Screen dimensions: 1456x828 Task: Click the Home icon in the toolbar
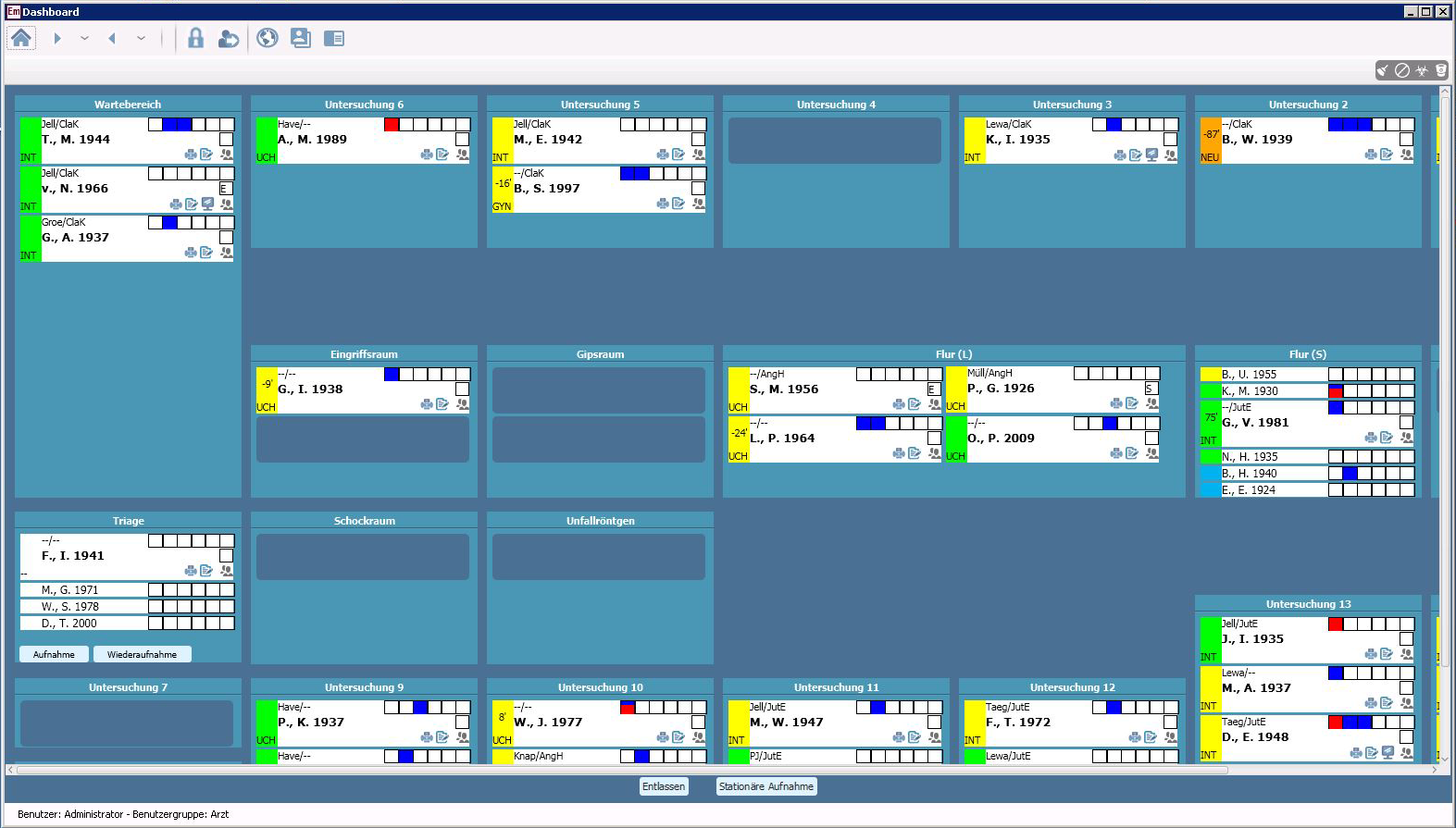click(x=21, y=38)
